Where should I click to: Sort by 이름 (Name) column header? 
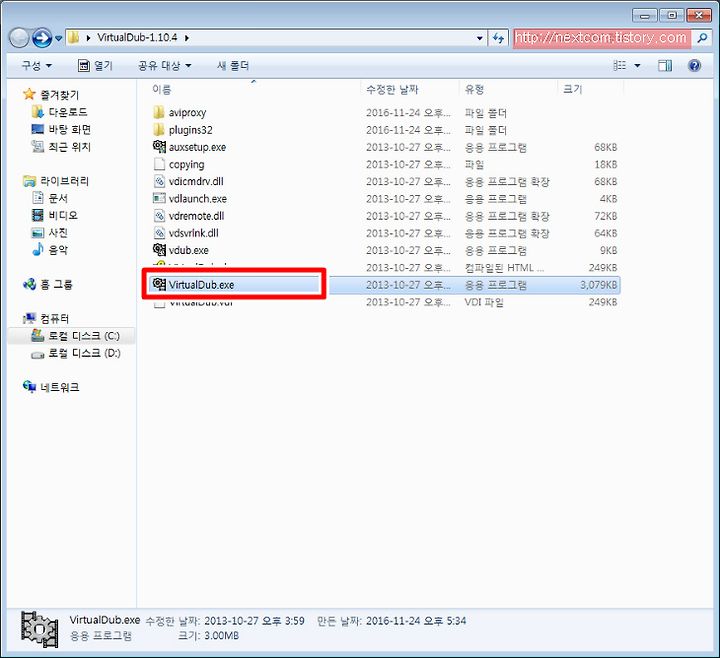point(161,90)
